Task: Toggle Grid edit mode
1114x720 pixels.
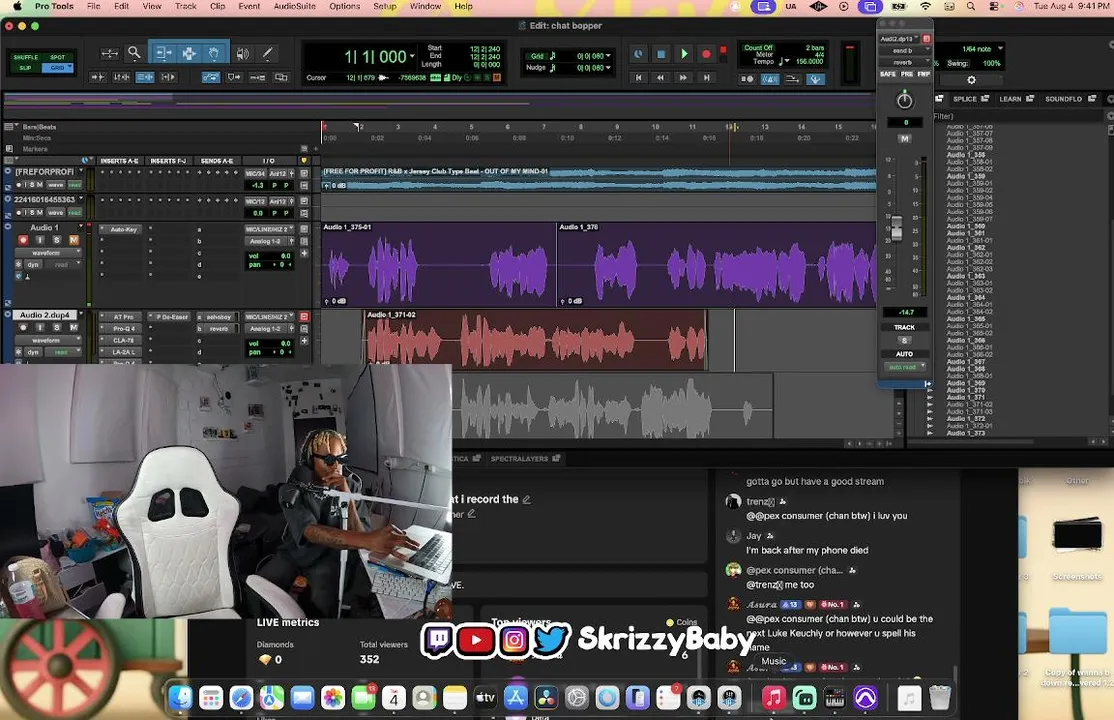Action: (x=58, y=68)
